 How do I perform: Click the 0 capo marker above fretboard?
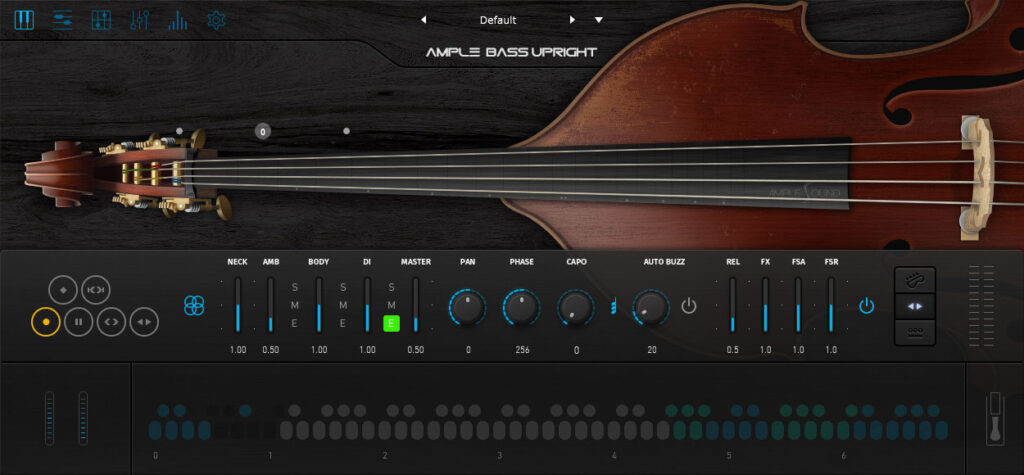pos(263,131)
